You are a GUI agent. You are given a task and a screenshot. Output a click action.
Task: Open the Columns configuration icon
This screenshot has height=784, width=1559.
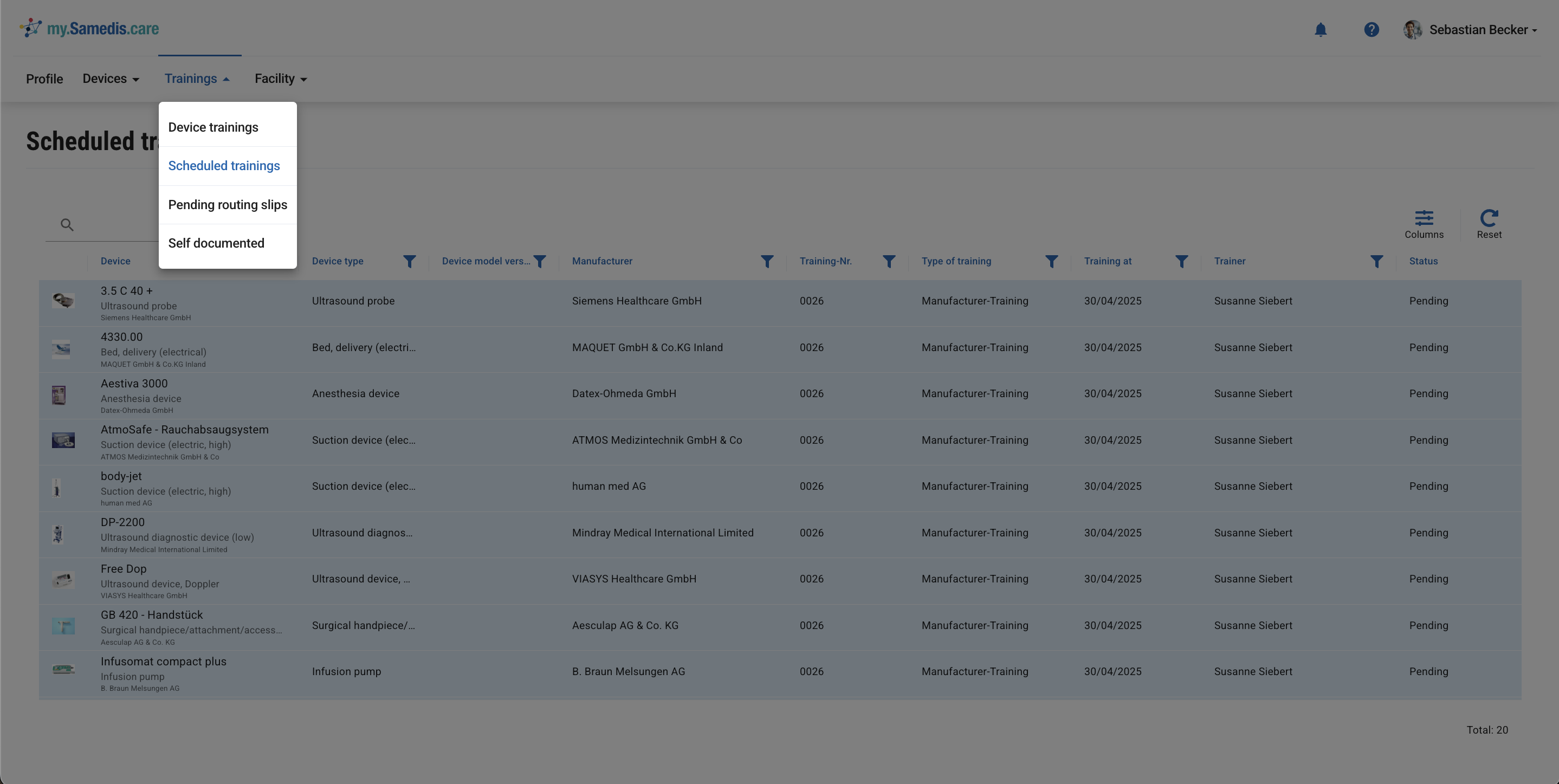pos(1424,218)
